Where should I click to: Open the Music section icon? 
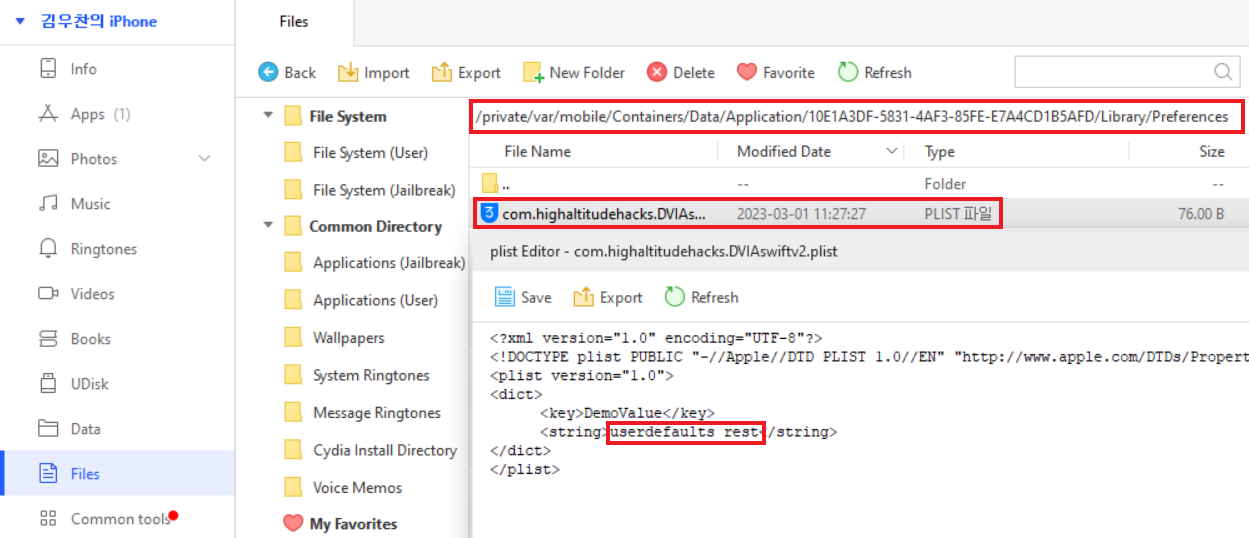coord(48,204)
